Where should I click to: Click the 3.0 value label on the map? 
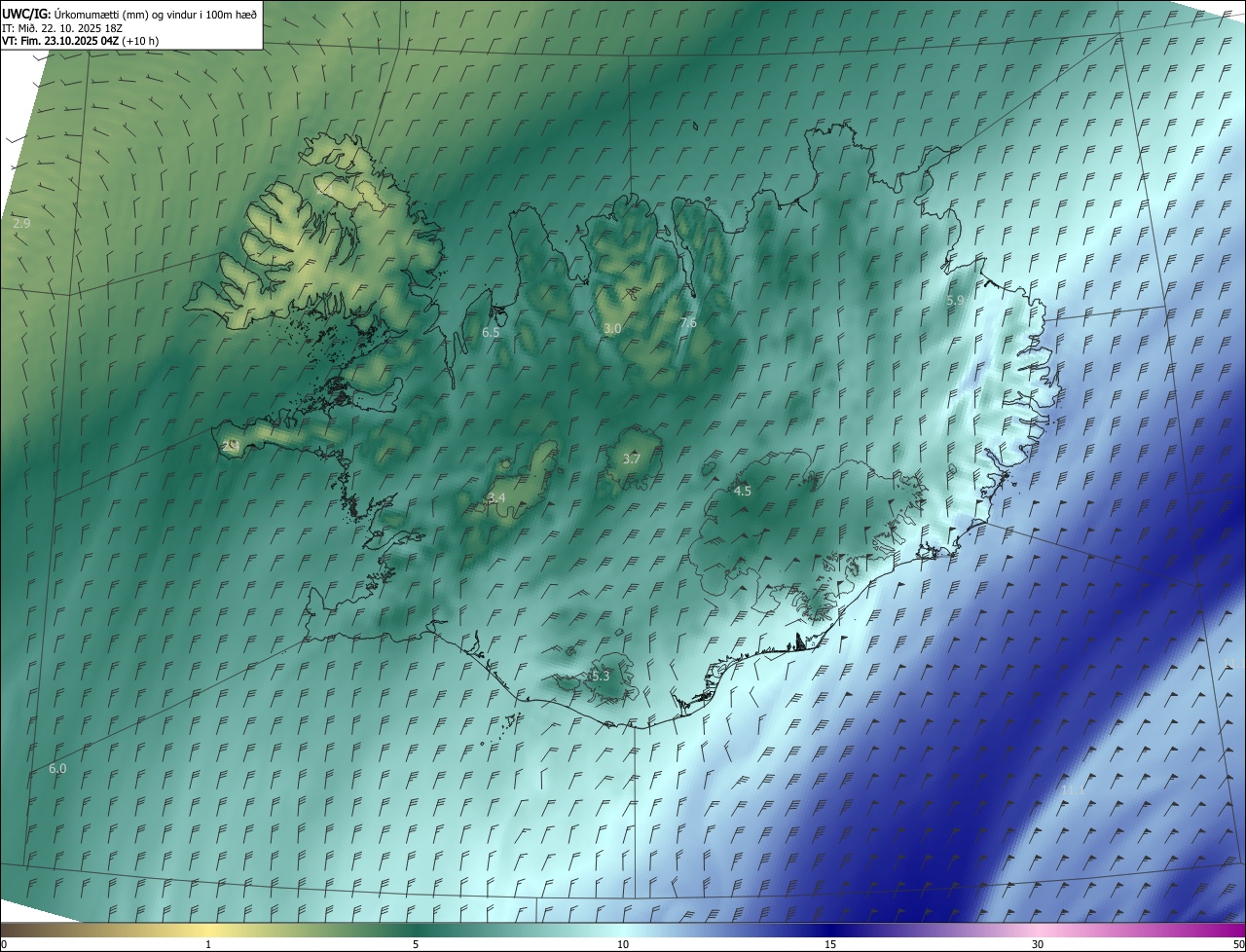612,329
